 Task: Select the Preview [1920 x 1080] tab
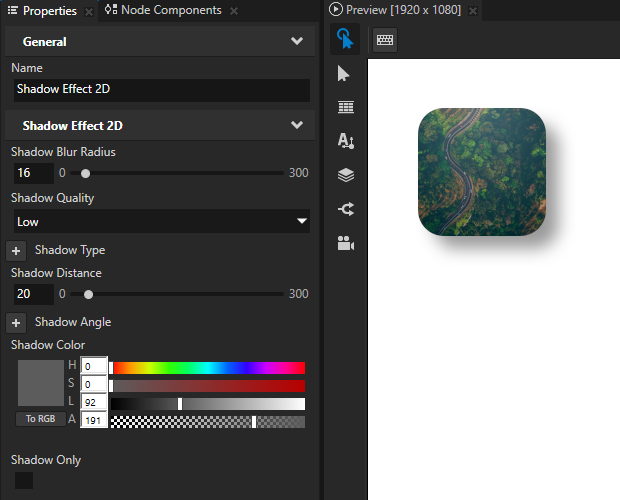pos(403,10)
